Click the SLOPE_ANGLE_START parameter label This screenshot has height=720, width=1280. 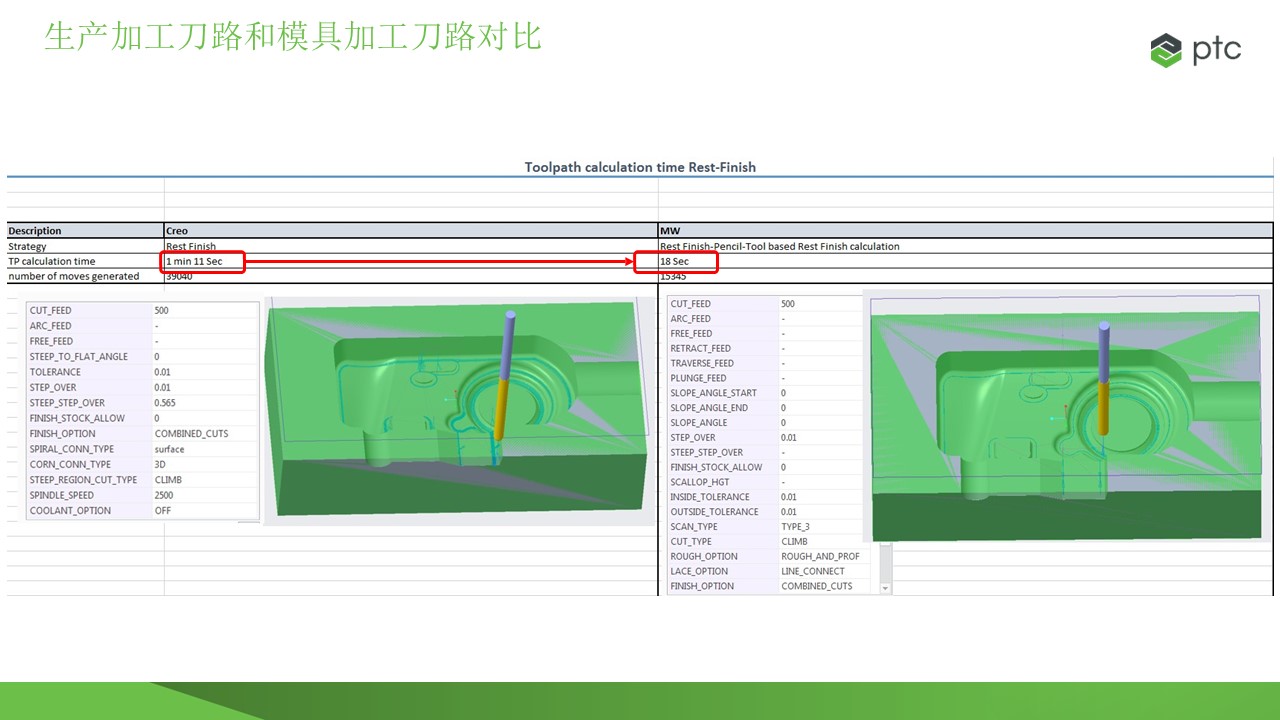714,393
